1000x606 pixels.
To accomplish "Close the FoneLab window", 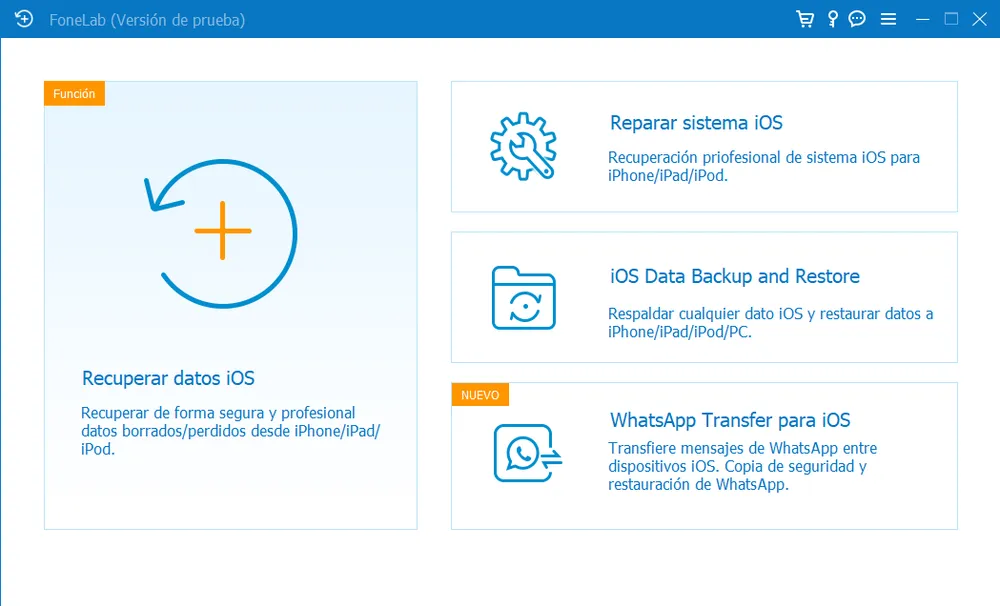I will point(980,19).
